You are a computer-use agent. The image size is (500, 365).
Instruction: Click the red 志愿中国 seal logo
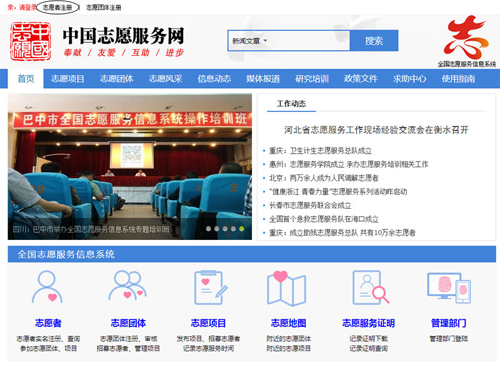(30, 41)
